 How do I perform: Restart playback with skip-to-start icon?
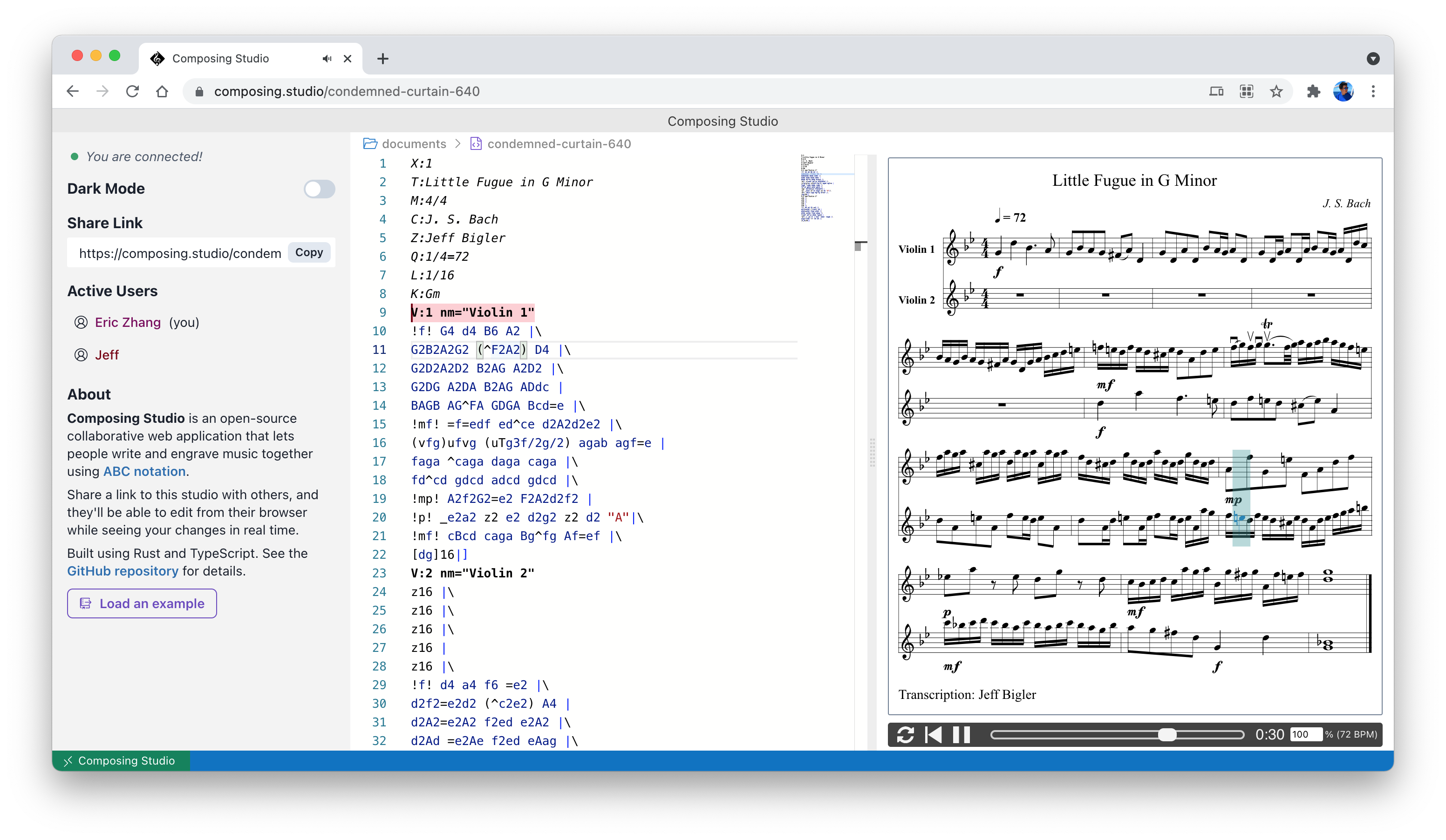click(x=933, y=734)
